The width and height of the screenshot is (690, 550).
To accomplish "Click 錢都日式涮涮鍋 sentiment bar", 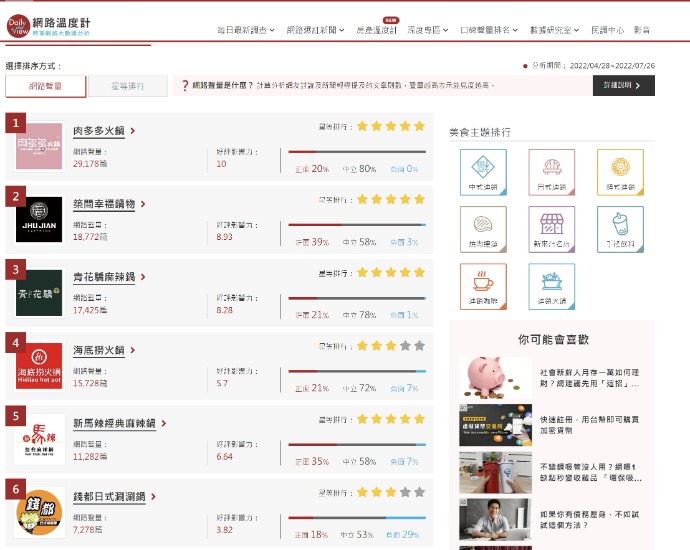I will (357, 518).
